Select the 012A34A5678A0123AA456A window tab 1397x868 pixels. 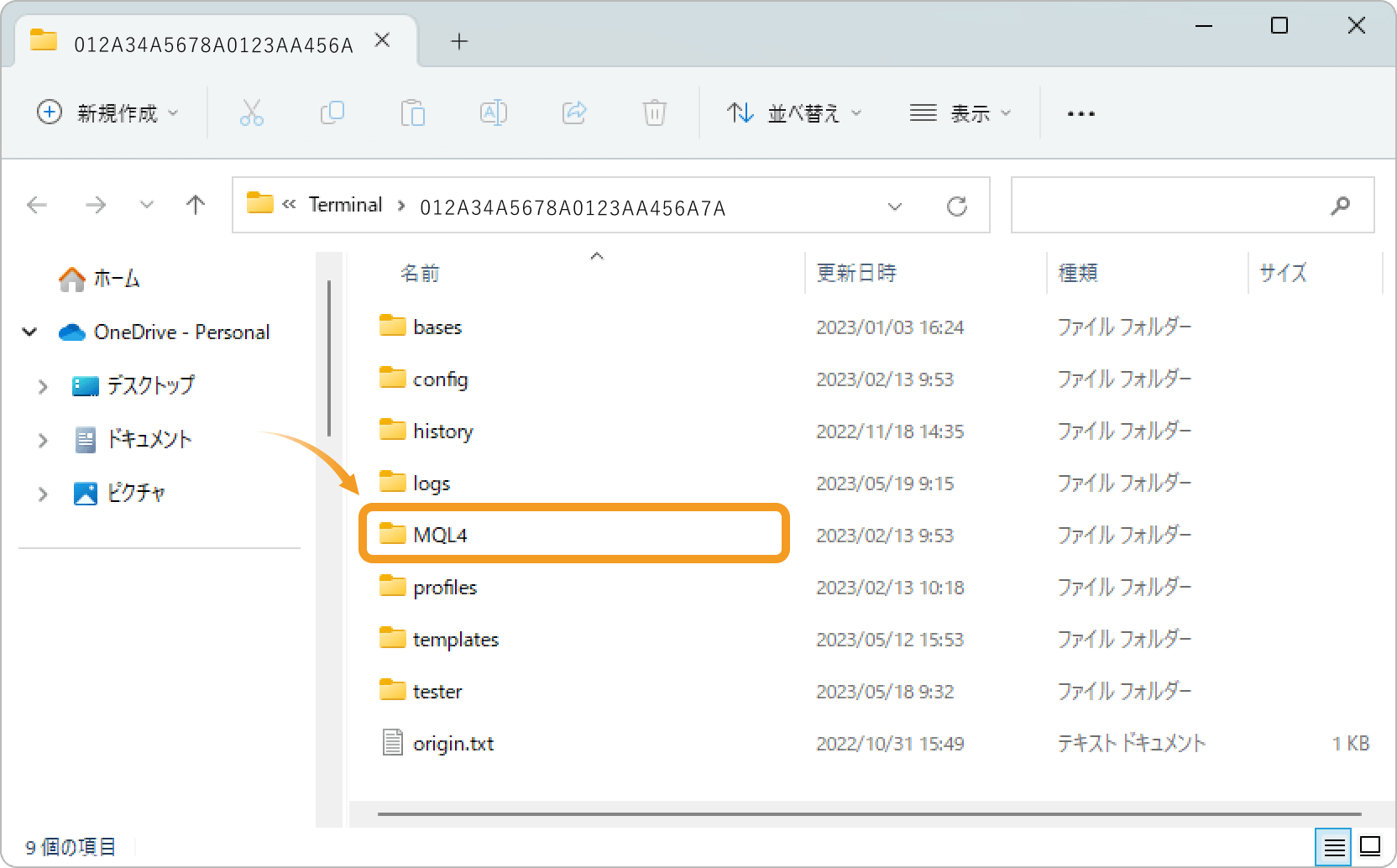(x=214, y=42)
